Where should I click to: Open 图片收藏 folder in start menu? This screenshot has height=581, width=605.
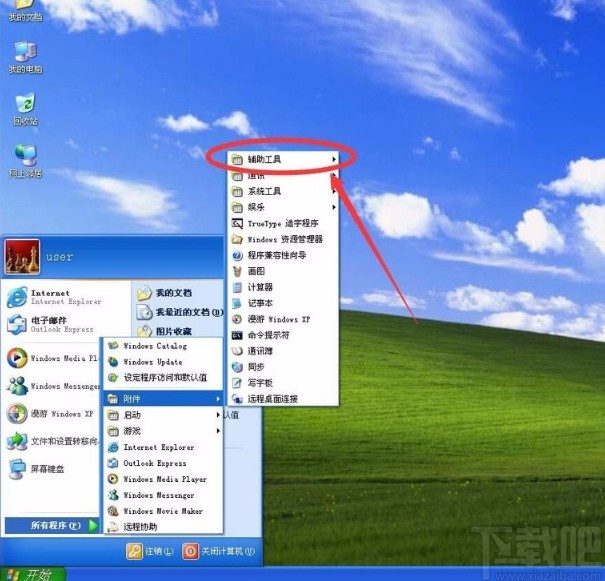click(165, 331)
